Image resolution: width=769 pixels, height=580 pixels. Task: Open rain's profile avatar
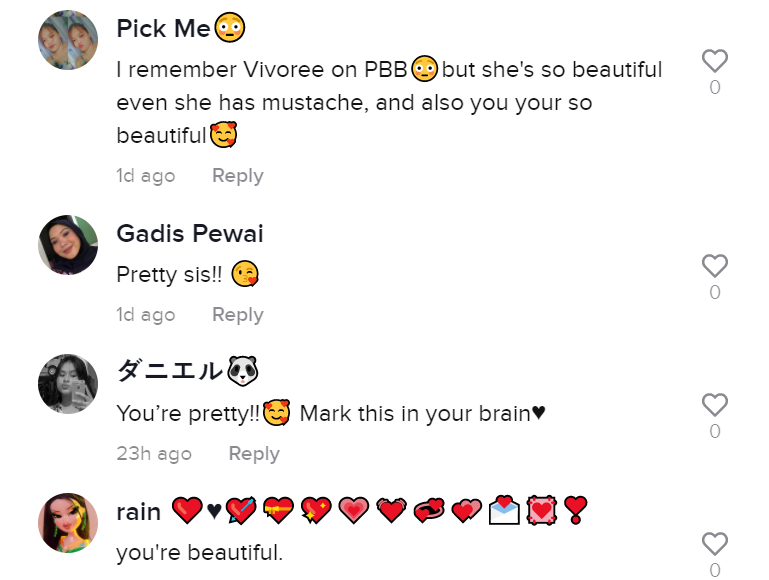pos(68,523)
